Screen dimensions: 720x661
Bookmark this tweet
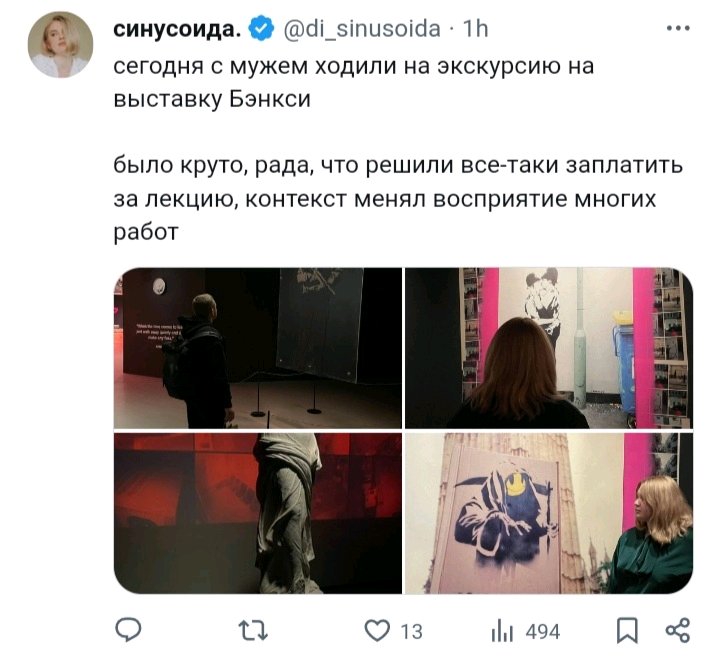point(627,630)
